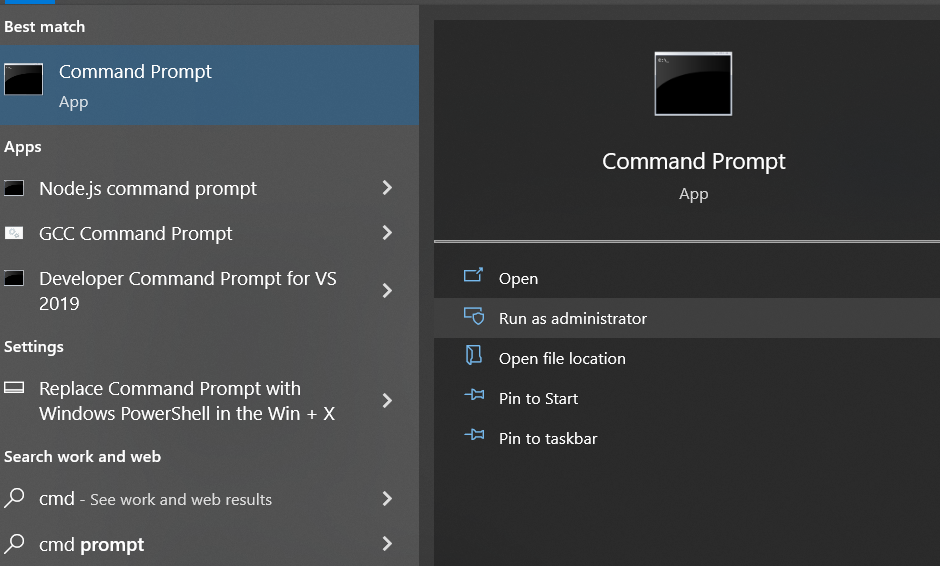Click the large Command Prompt preview thumbnail
This screenshot has width=940, height=566.
pos(693,84)
